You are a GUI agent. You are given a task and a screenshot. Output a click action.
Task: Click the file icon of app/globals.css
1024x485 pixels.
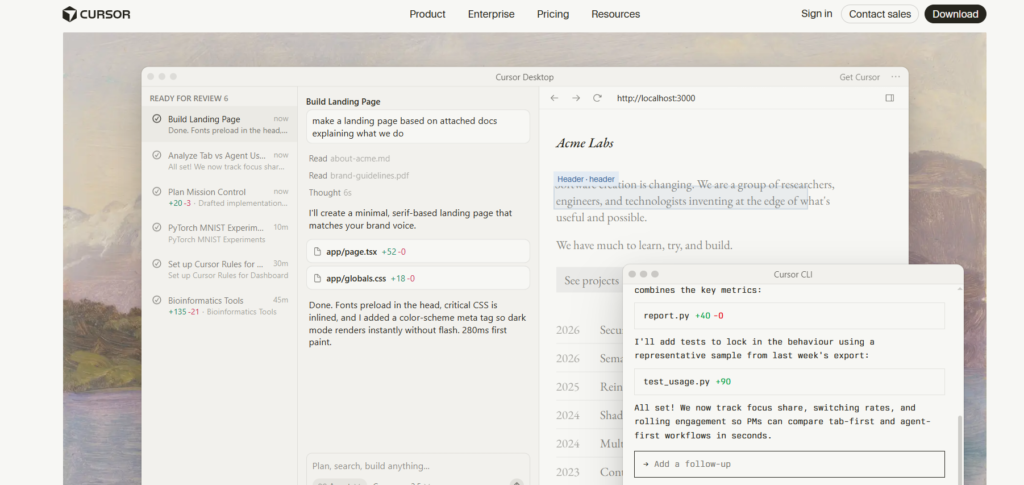tap(317, 278)
